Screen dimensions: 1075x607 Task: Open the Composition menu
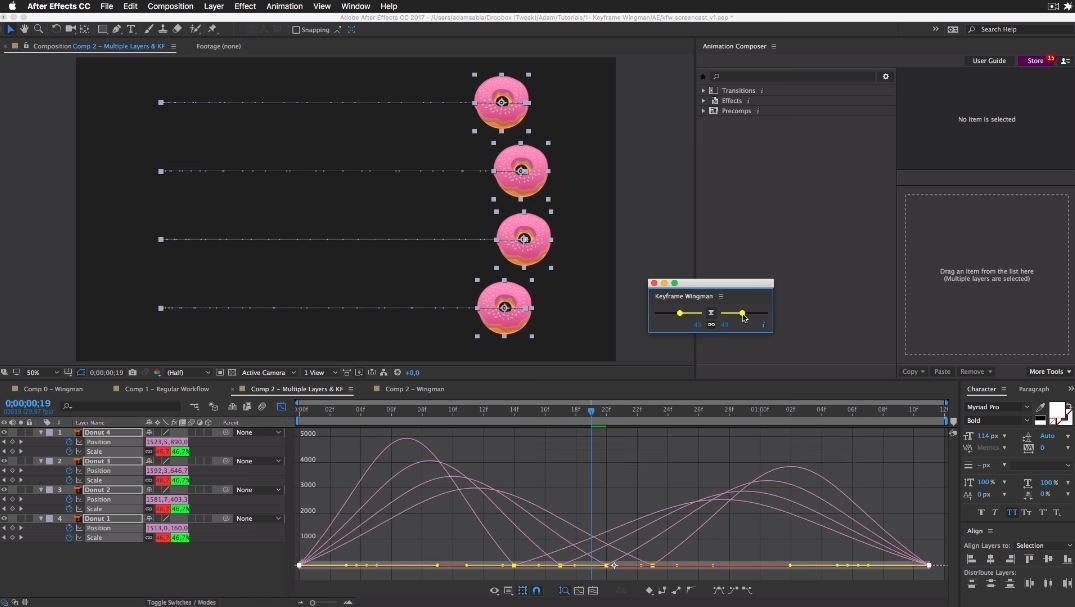coord(170,6)
